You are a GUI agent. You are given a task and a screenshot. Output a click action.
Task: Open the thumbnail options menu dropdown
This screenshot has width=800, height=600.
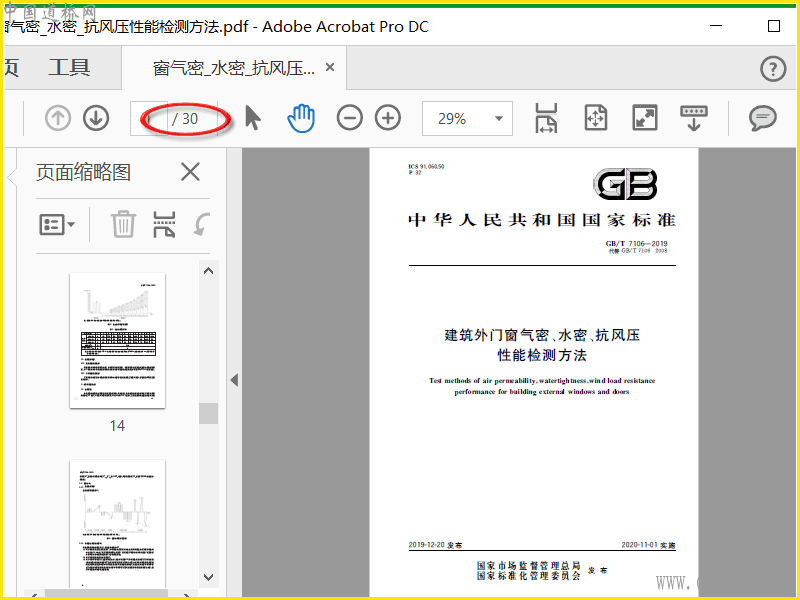(57, 224)
